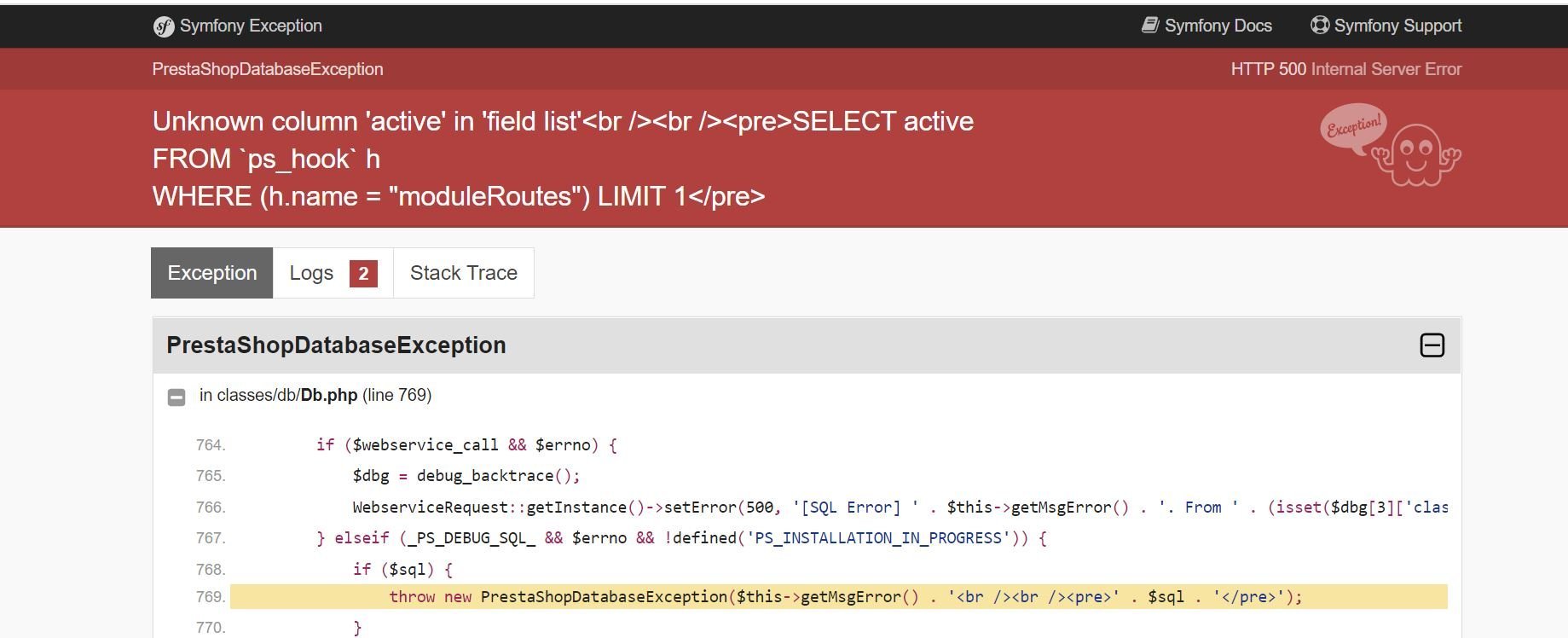Image resolution: width=1568 pixels, height=638 pixels.
Task: Click the PrestaShopDatabaseException block heading
Action: (x=336, y=345)
